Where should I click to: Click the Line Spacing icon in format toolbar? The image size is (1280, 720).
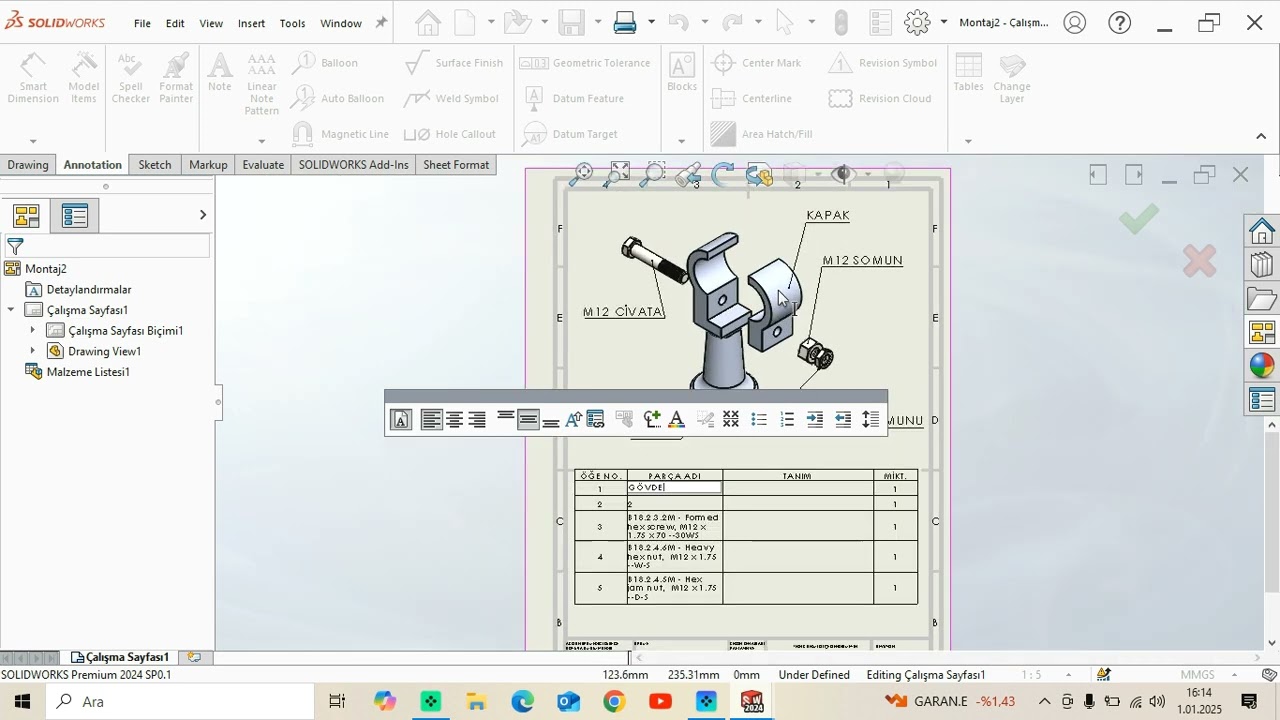coord(870,420)
